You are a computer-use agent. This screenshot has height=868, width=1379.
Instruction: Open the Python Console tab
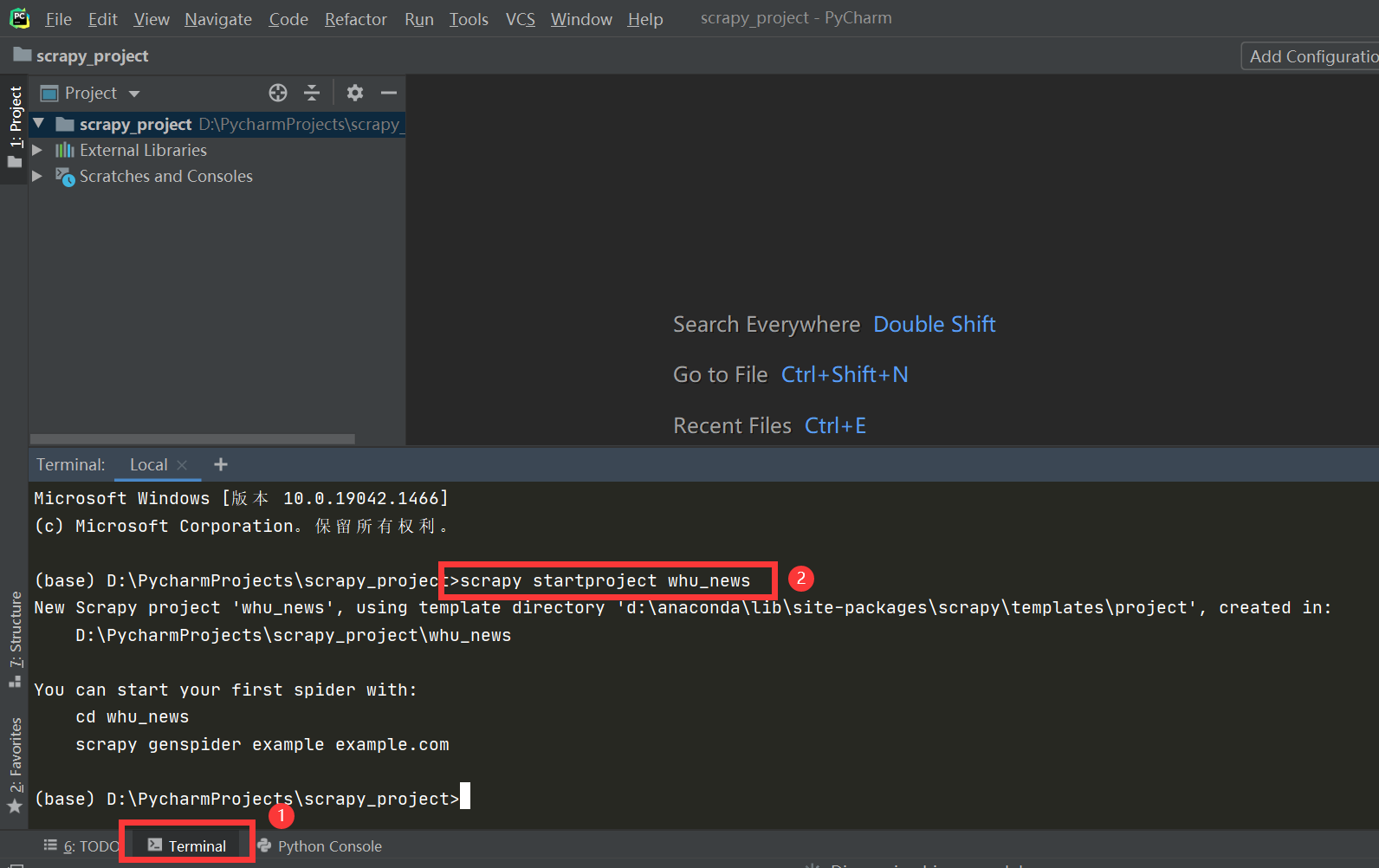coord(320,846)
